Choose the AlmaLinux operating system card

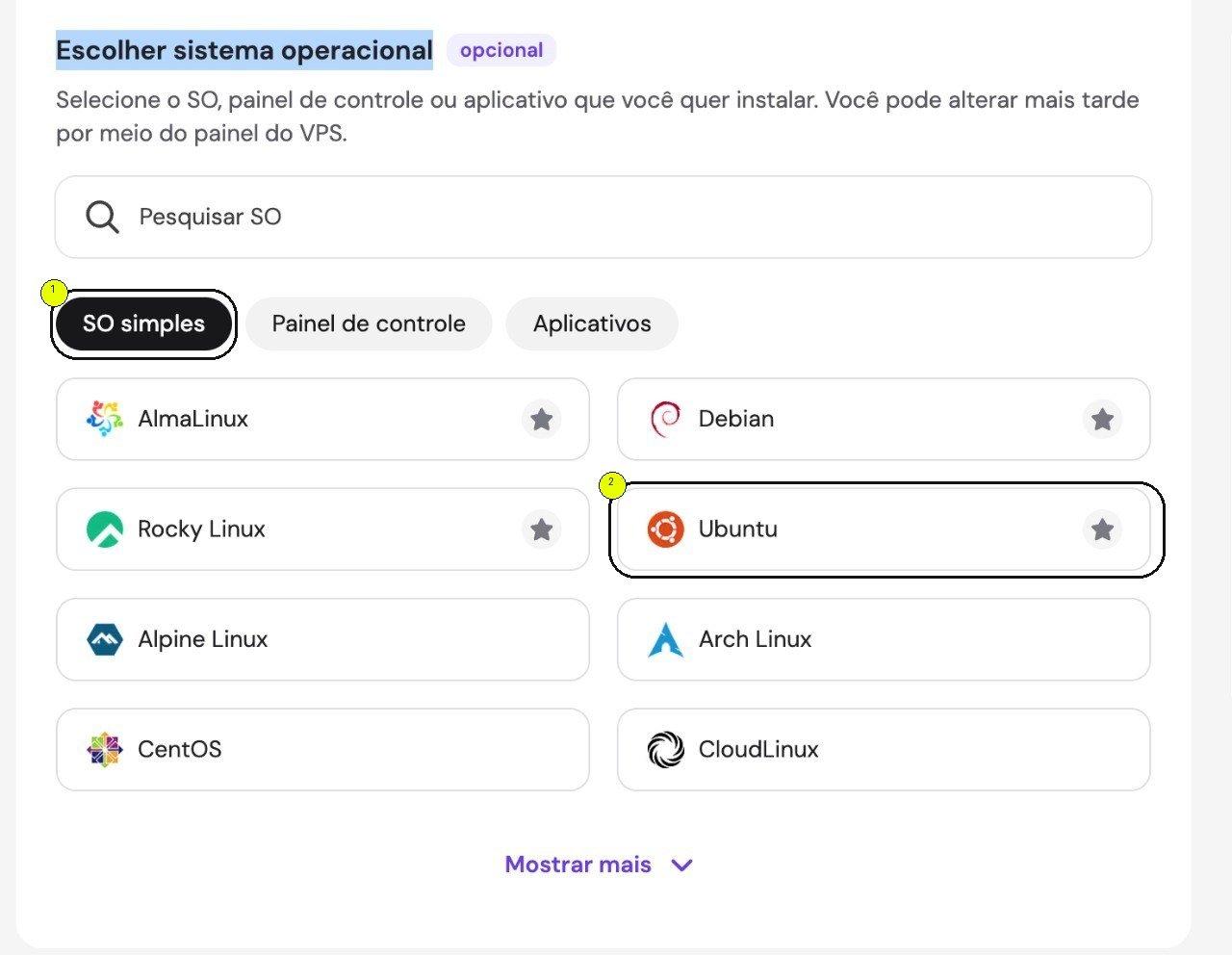(x=322, y=419)
